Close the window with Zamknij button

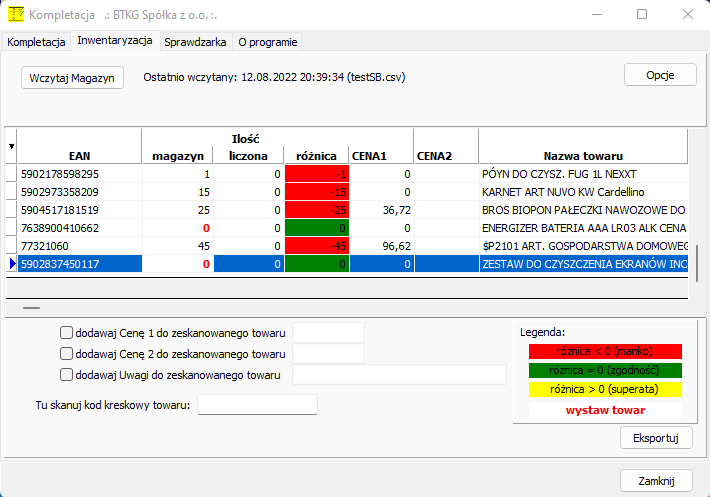coord(656,481)
